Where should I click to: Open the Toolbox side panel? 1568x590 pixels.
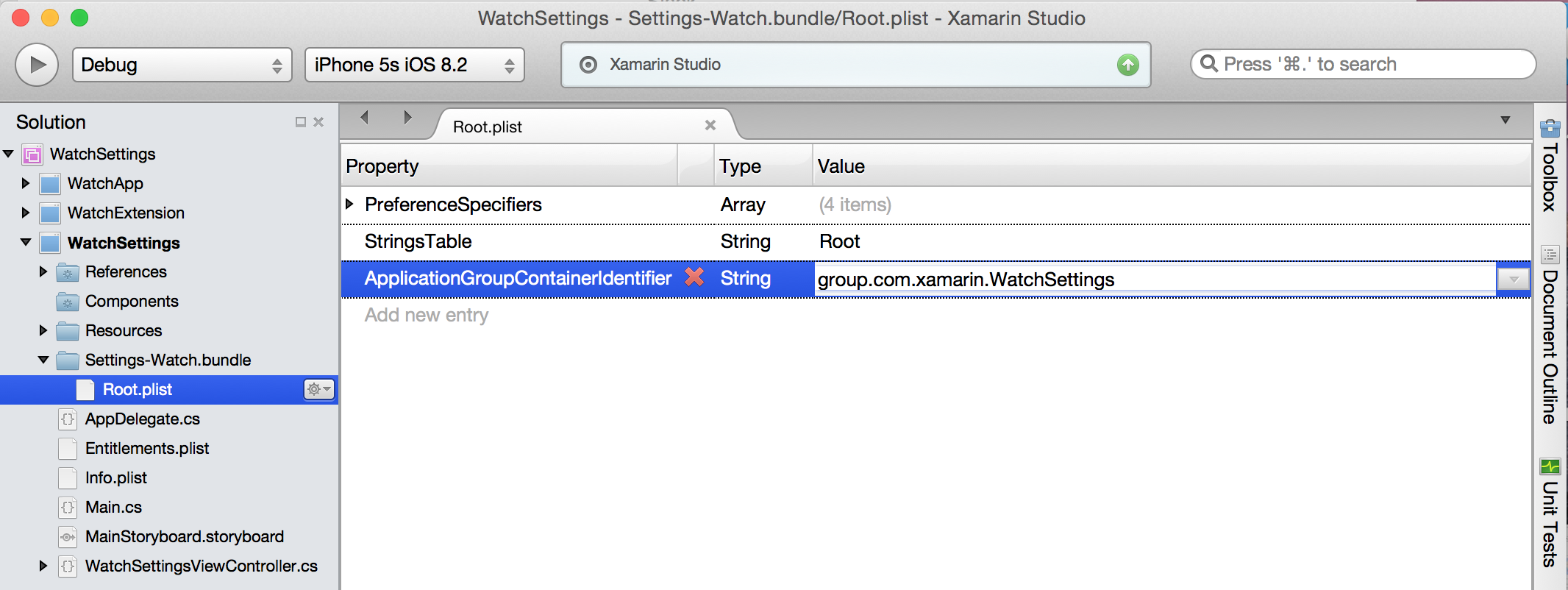click(1550, 166)
